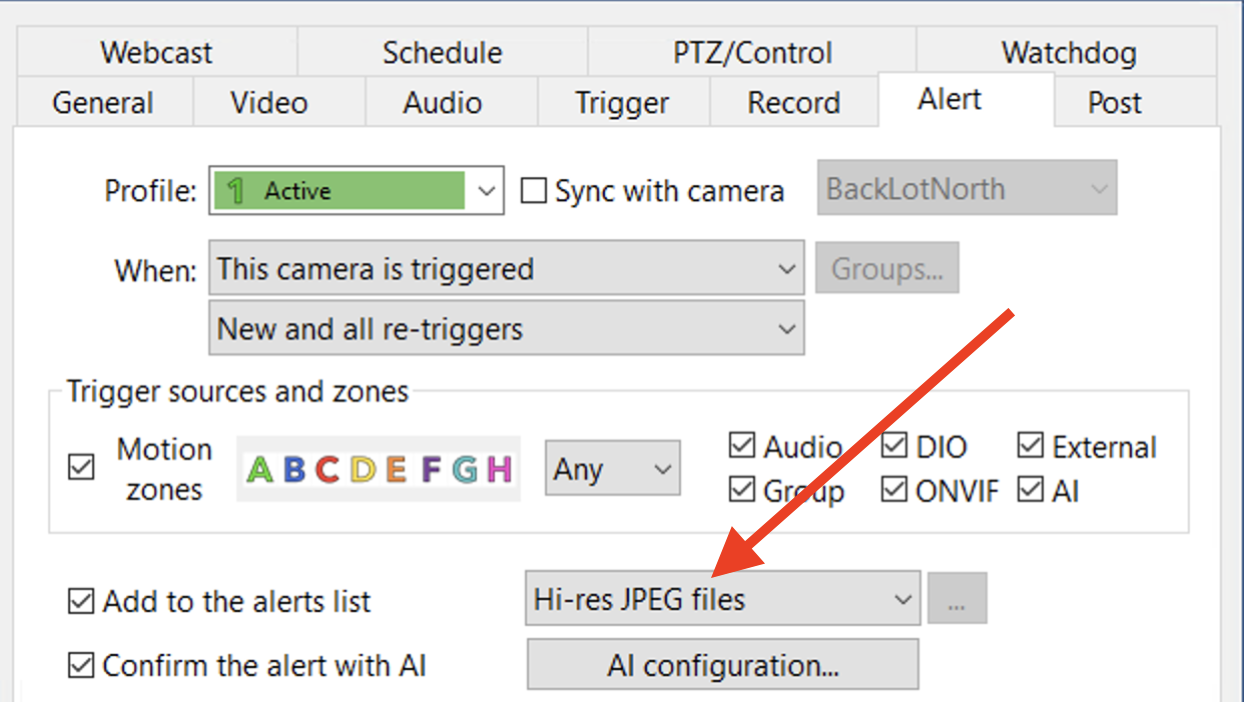
Task: Expand the Hi-res JPEG files dropdown
Action: tap(722, 599)
